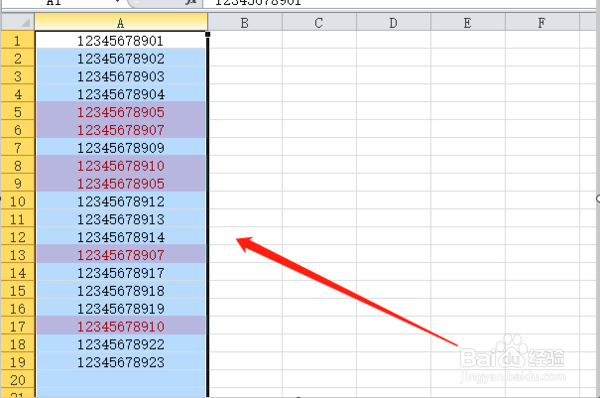Image resolution: width=600 pixels, height=398 pixels.
Task: Click cell containing 12345678917
Action: point(121,272)
